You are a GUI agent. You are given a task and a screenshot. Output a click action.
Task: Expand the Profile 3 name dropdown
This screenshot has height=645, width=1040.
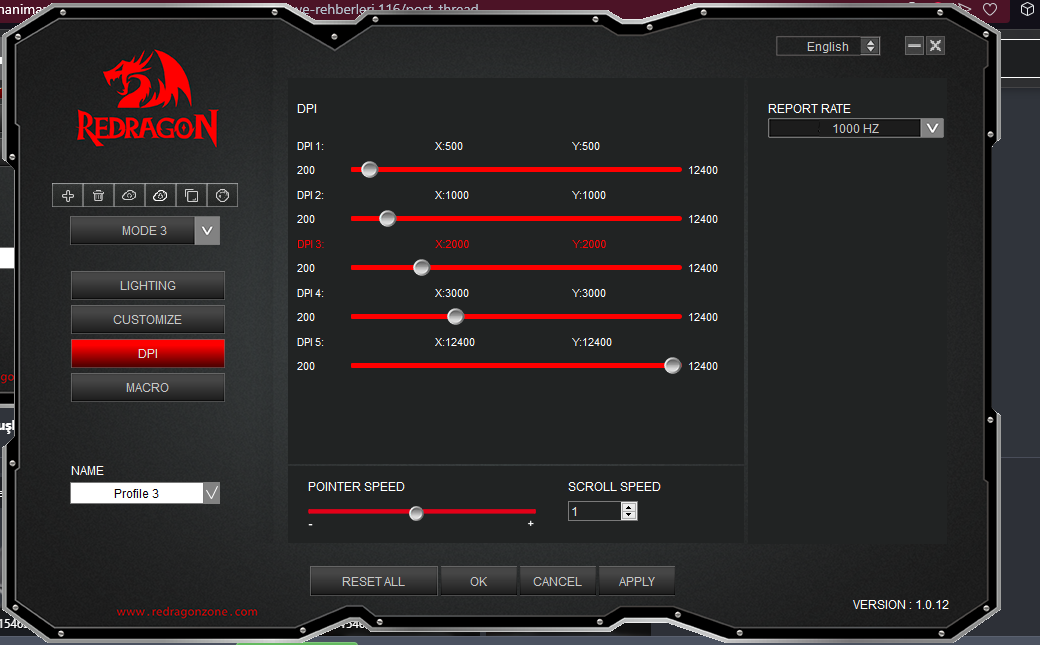coord(211,493)
